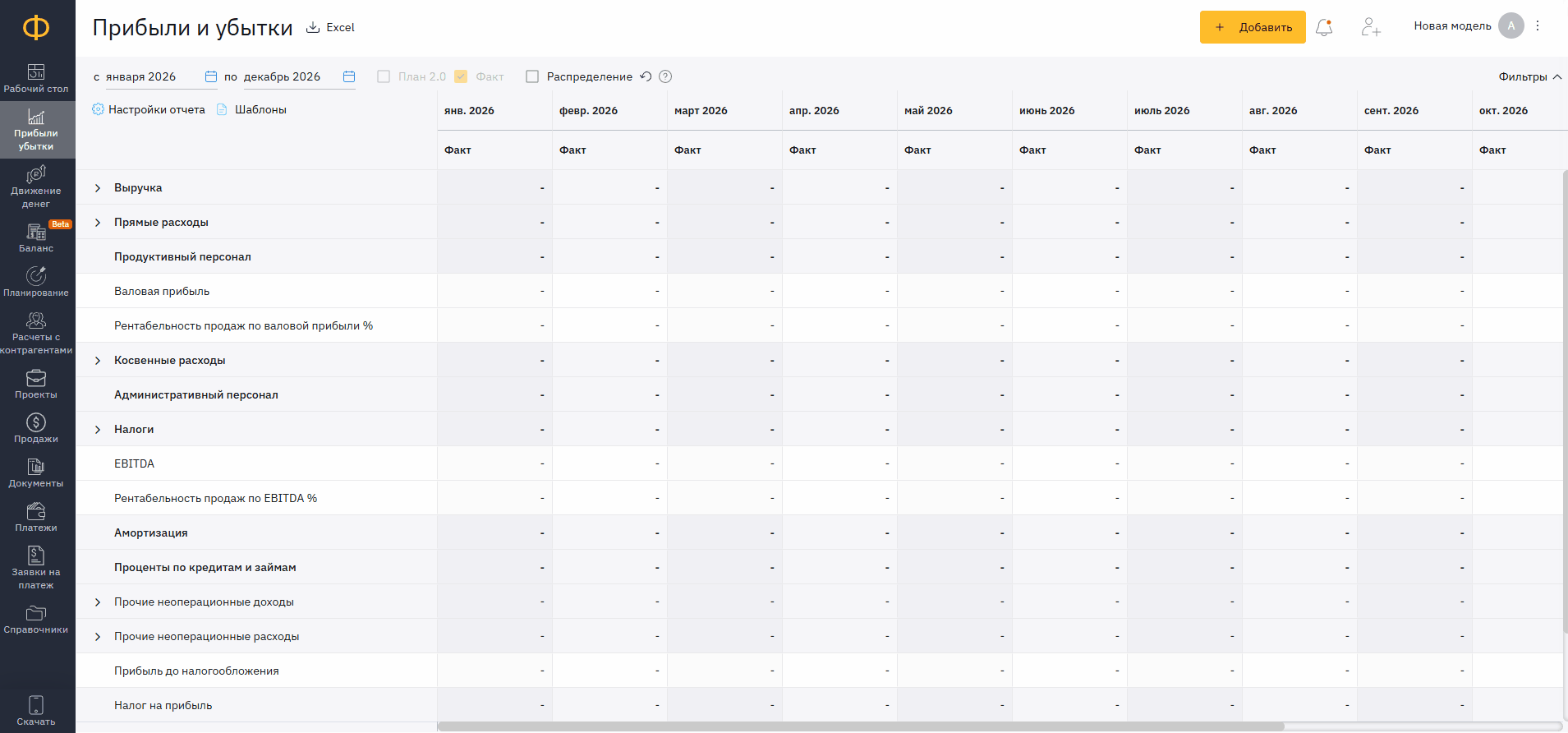1568x733 pixels.
Task: Open the Документы menu item
Action: tap(36, 473)
